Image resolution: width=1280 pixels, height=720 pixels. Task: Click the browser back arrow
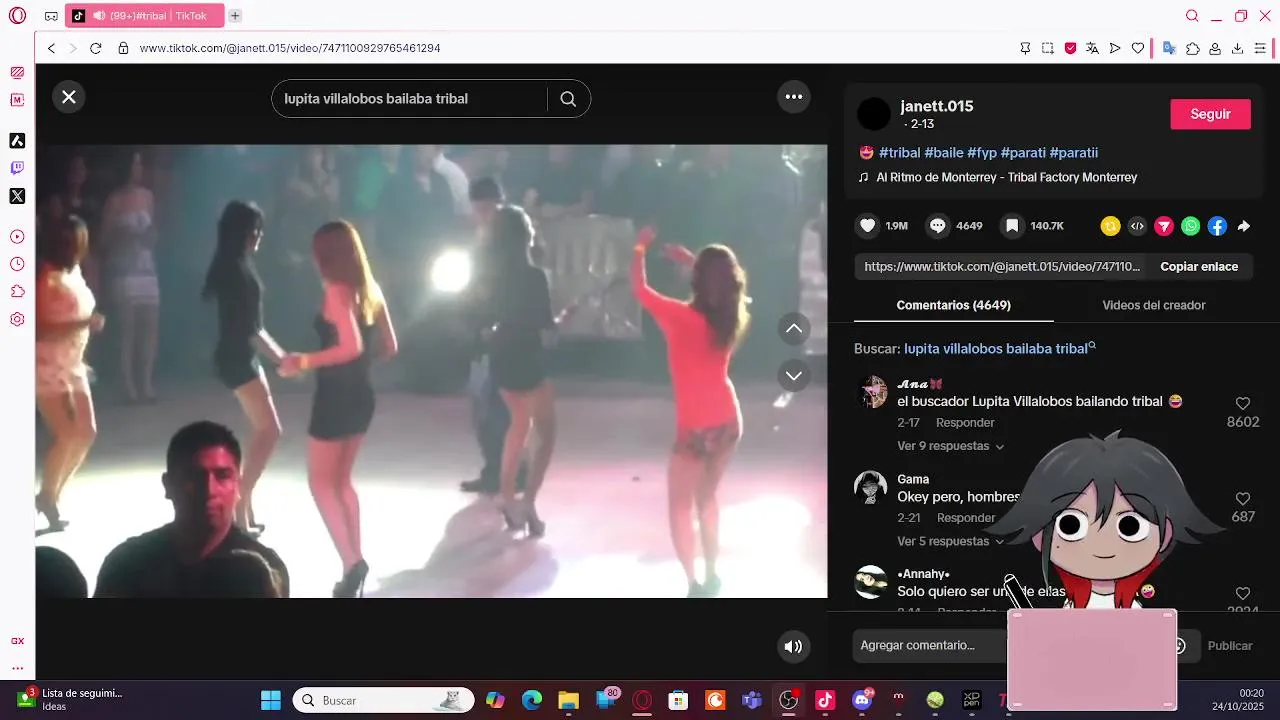pos(52,48)
